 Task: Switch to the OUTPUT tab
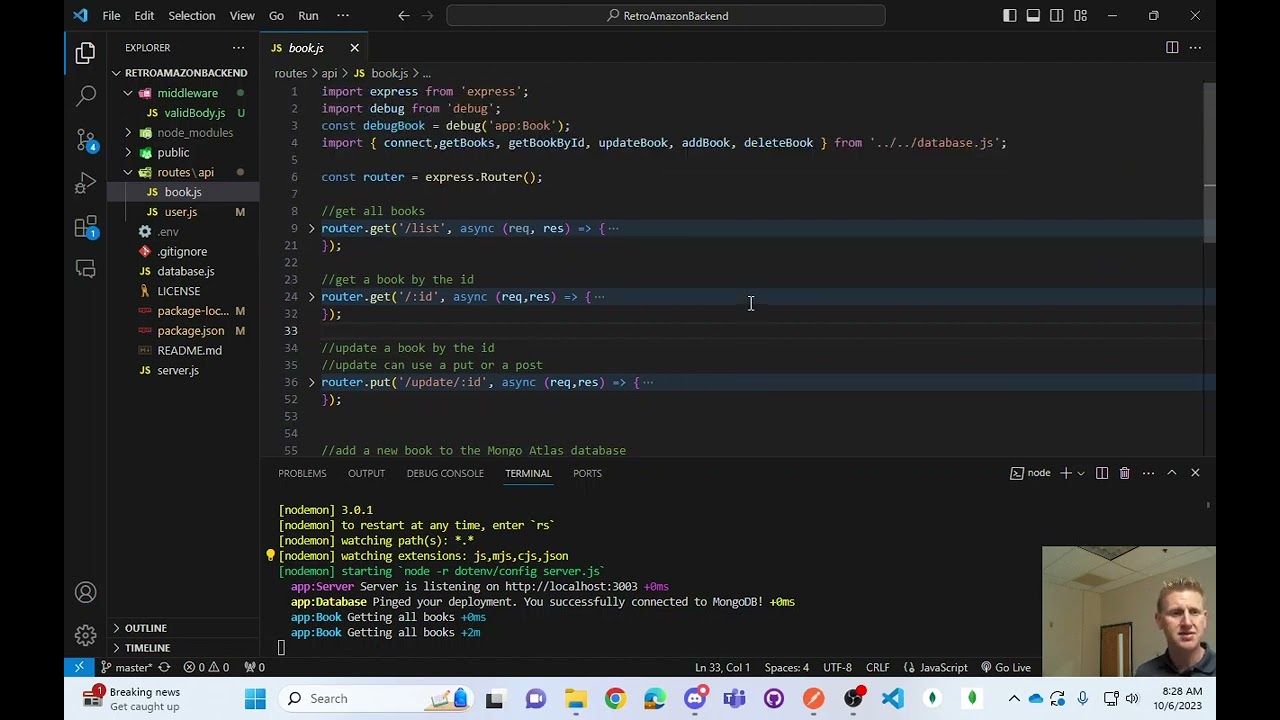tap(366, 473)
